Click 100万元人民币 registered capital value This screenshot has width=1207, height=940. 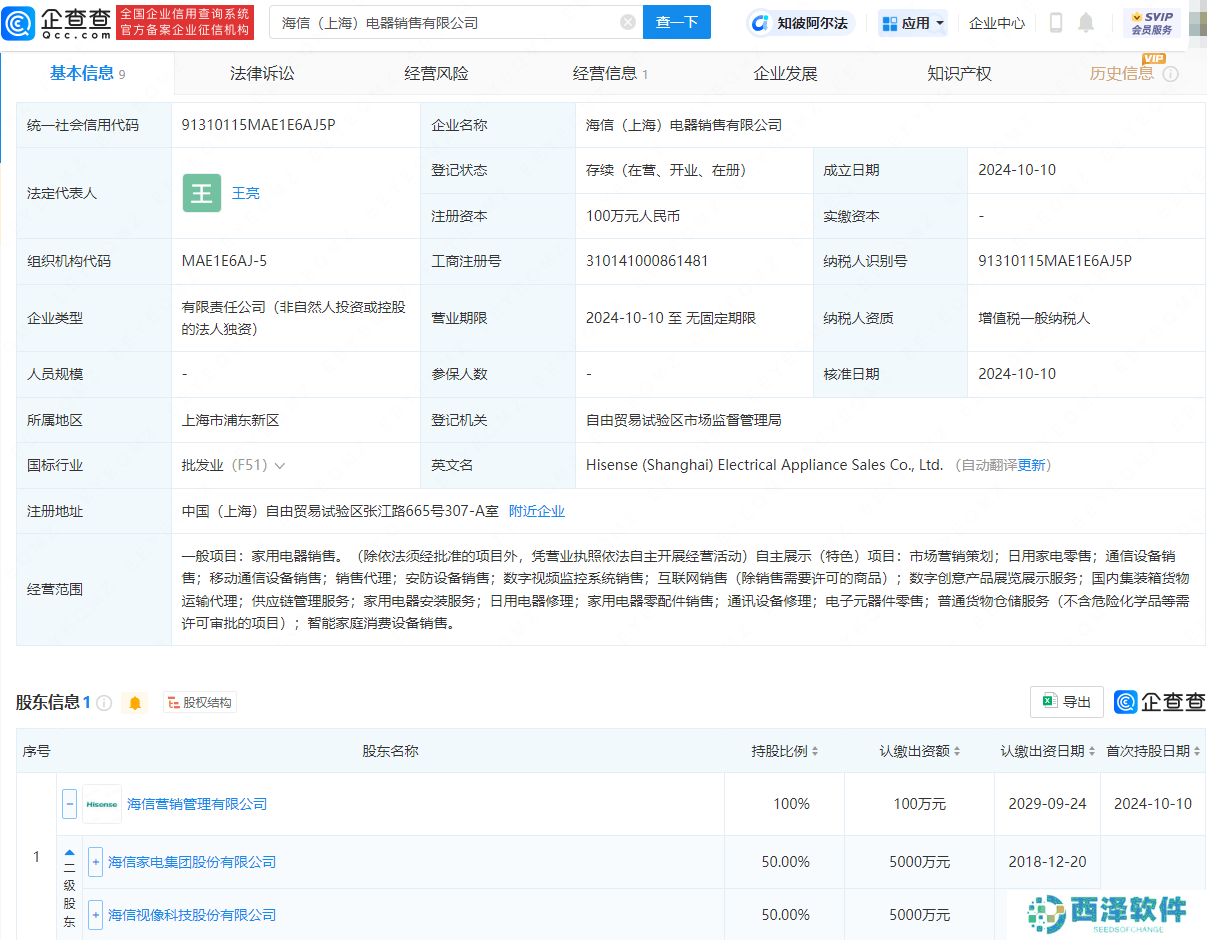click(633, 216)
